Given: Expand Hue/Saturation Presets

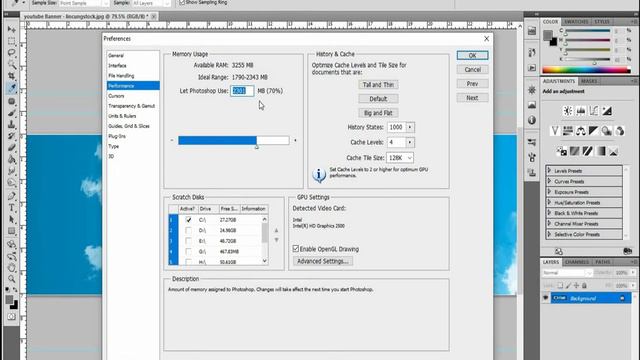Looking at the screenshot, I should pos(549,202).
